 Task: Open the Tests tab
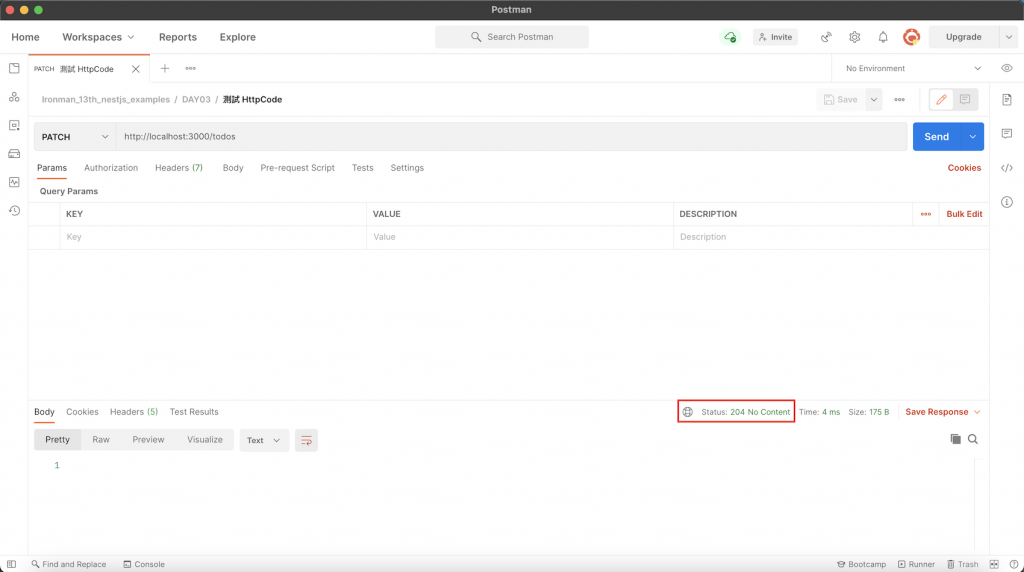pos(362,168)
